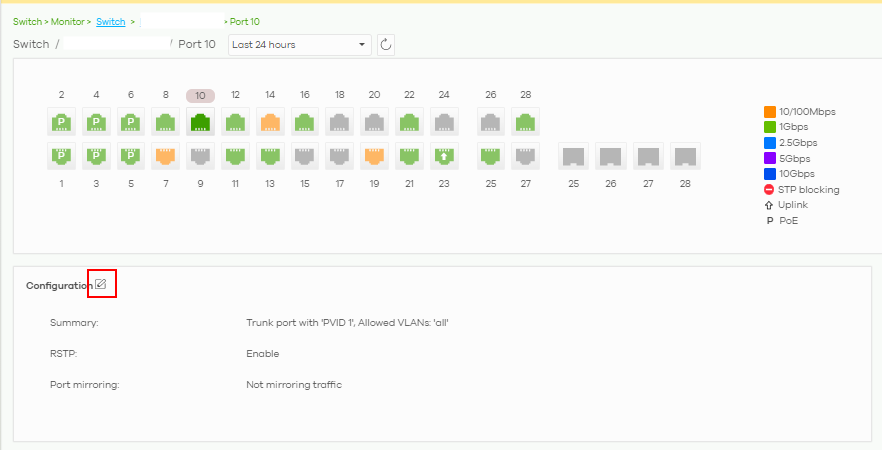This screenshot has width=882, height=450.
Task: Click the edit Configuration pencil icon
Action: tap(101, 285)
